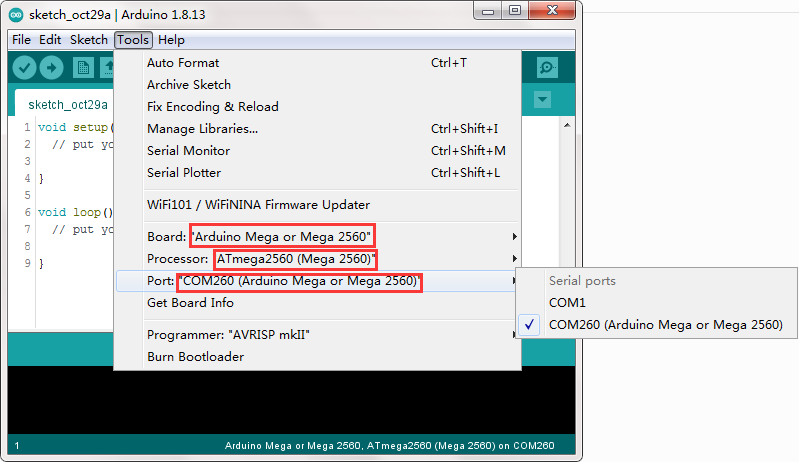799x462 pixels.
Task: Select Auto Format
Action: pyautogui.click(x=317, y=63)
